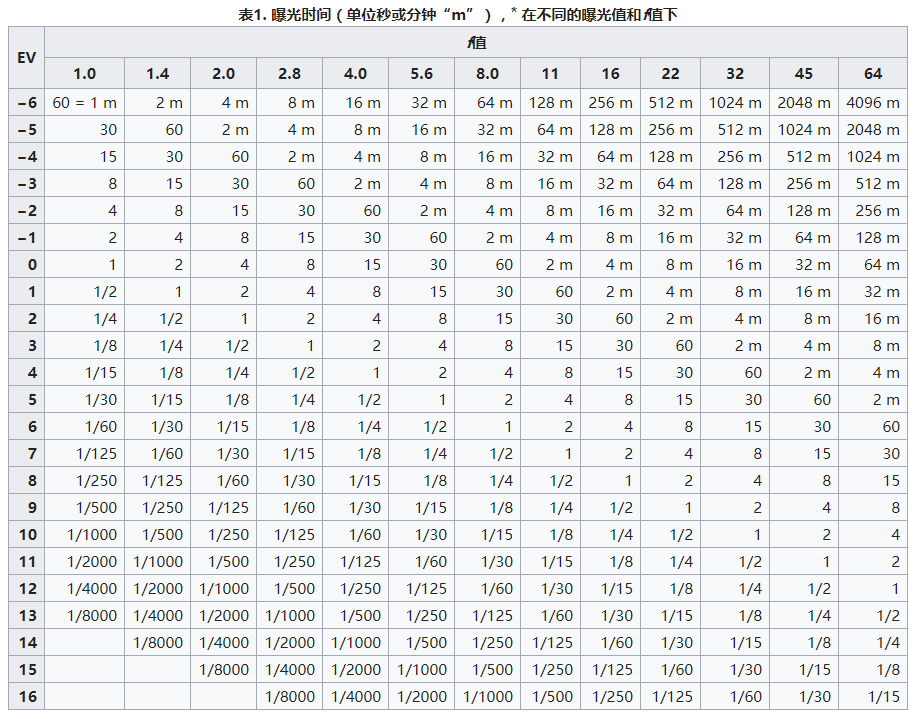Click the 1/15 cell in EV 16 row
916x719 pixels.
click(873, 696)
